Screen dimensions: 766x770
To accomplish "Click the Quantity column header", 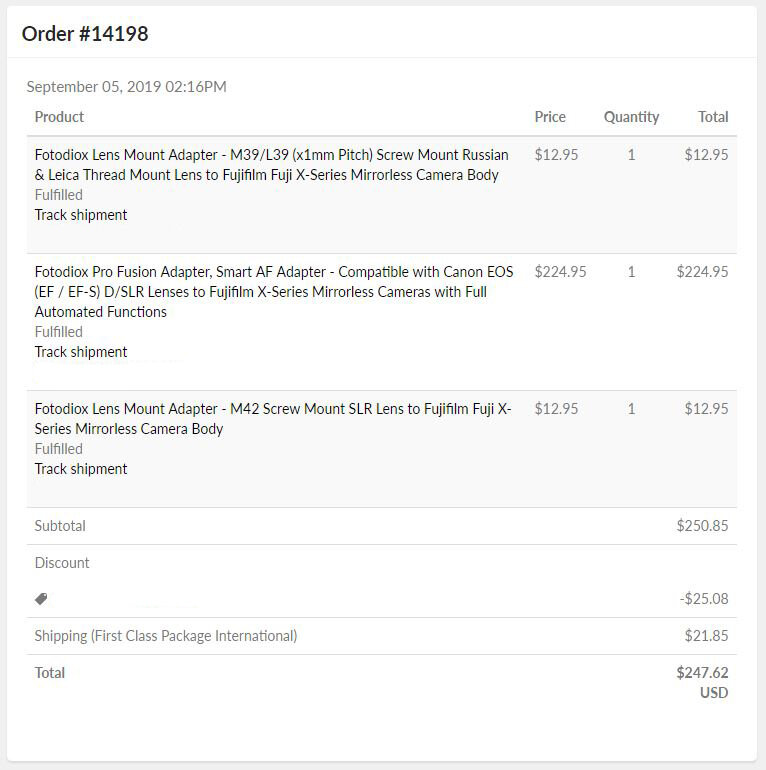I will point(631,117).
